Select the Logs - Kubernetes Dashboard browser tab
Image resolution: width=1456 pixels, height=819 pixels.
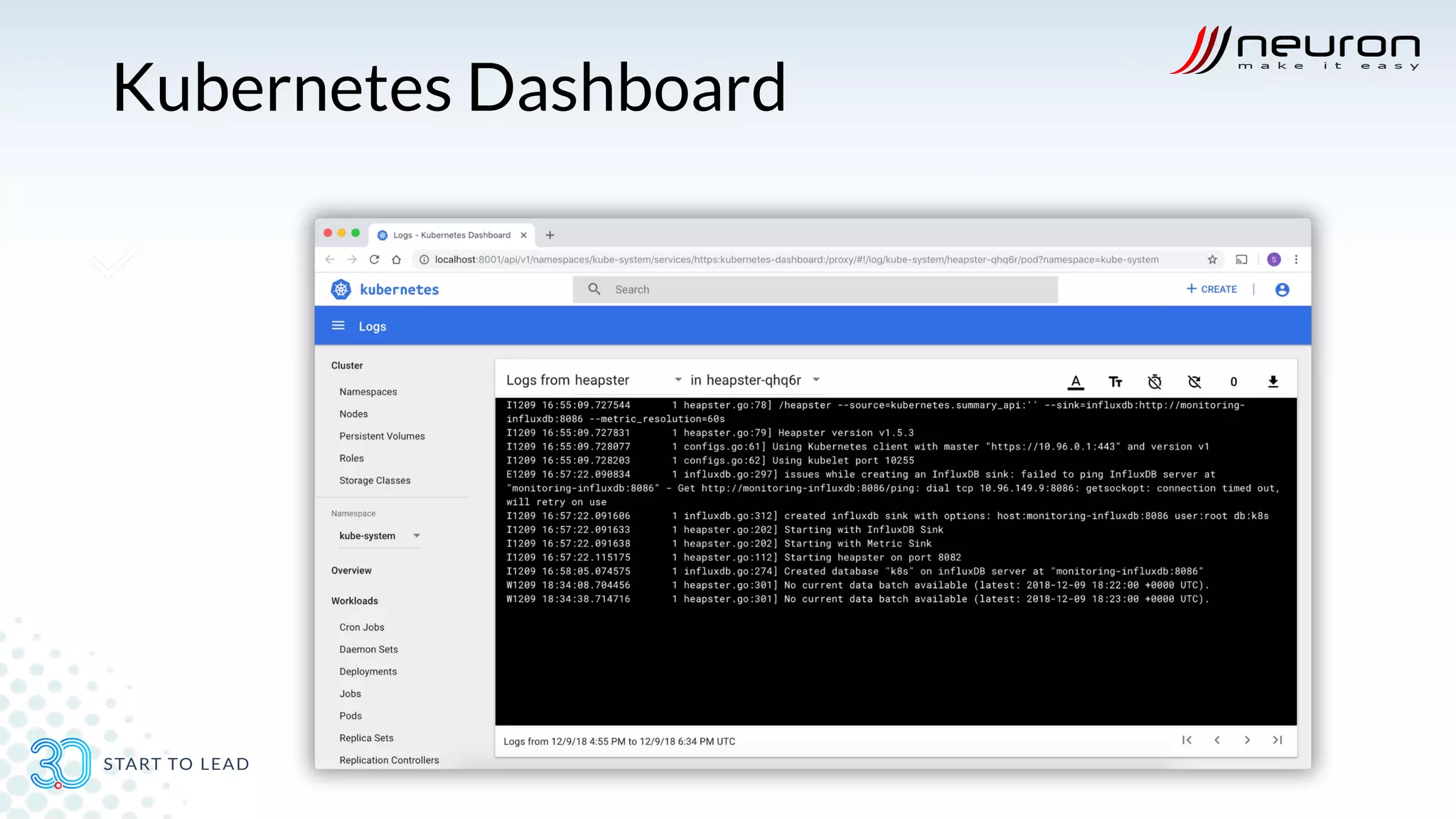(x=451, y=235)
